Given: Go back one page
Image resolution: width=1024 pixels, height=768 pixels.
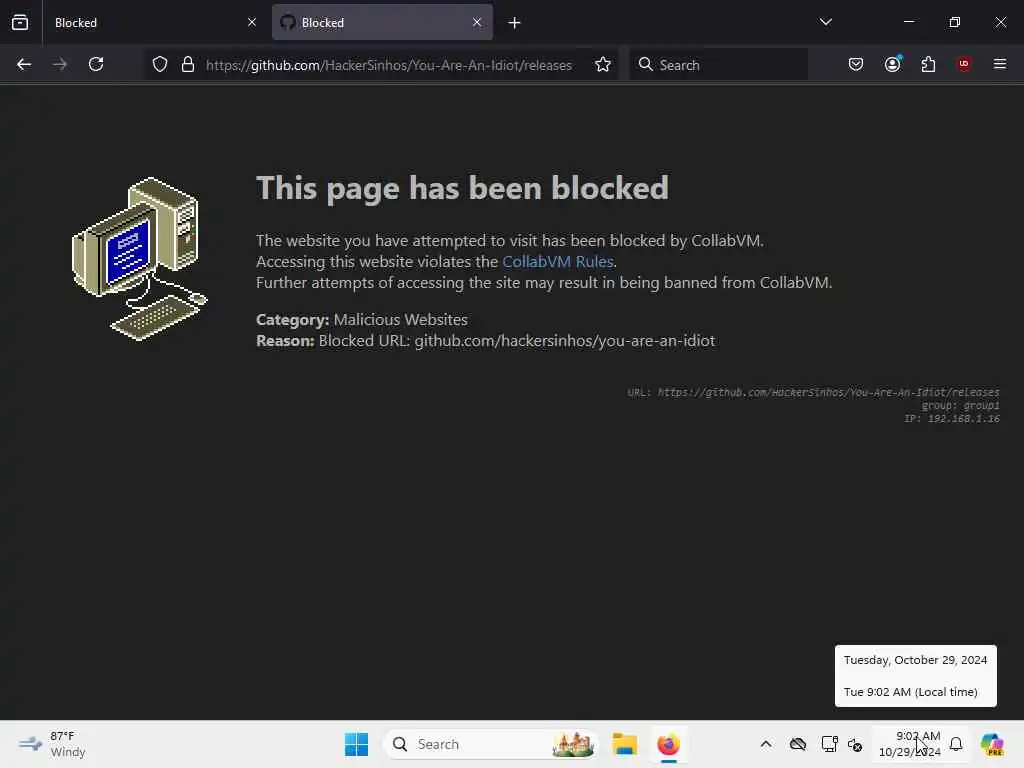Looking at the screenshot, I should coord(24,64).
